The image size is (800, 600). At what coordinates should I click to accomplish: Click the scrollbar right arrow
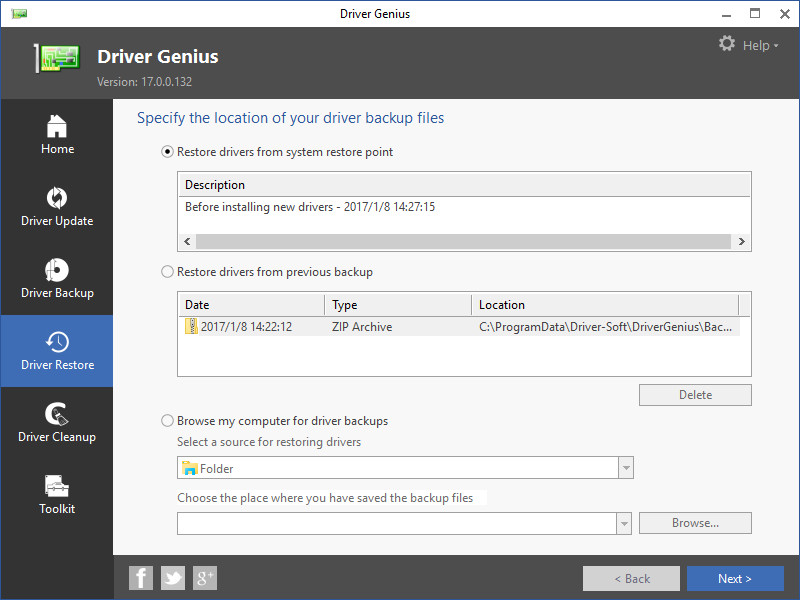[x=741, y=241]
